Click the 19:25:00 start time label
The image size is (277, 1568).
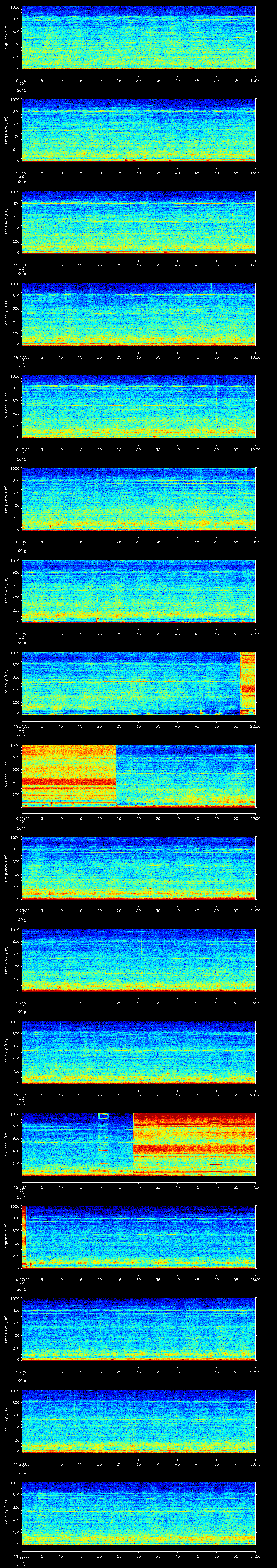[x=21, y=1095]
